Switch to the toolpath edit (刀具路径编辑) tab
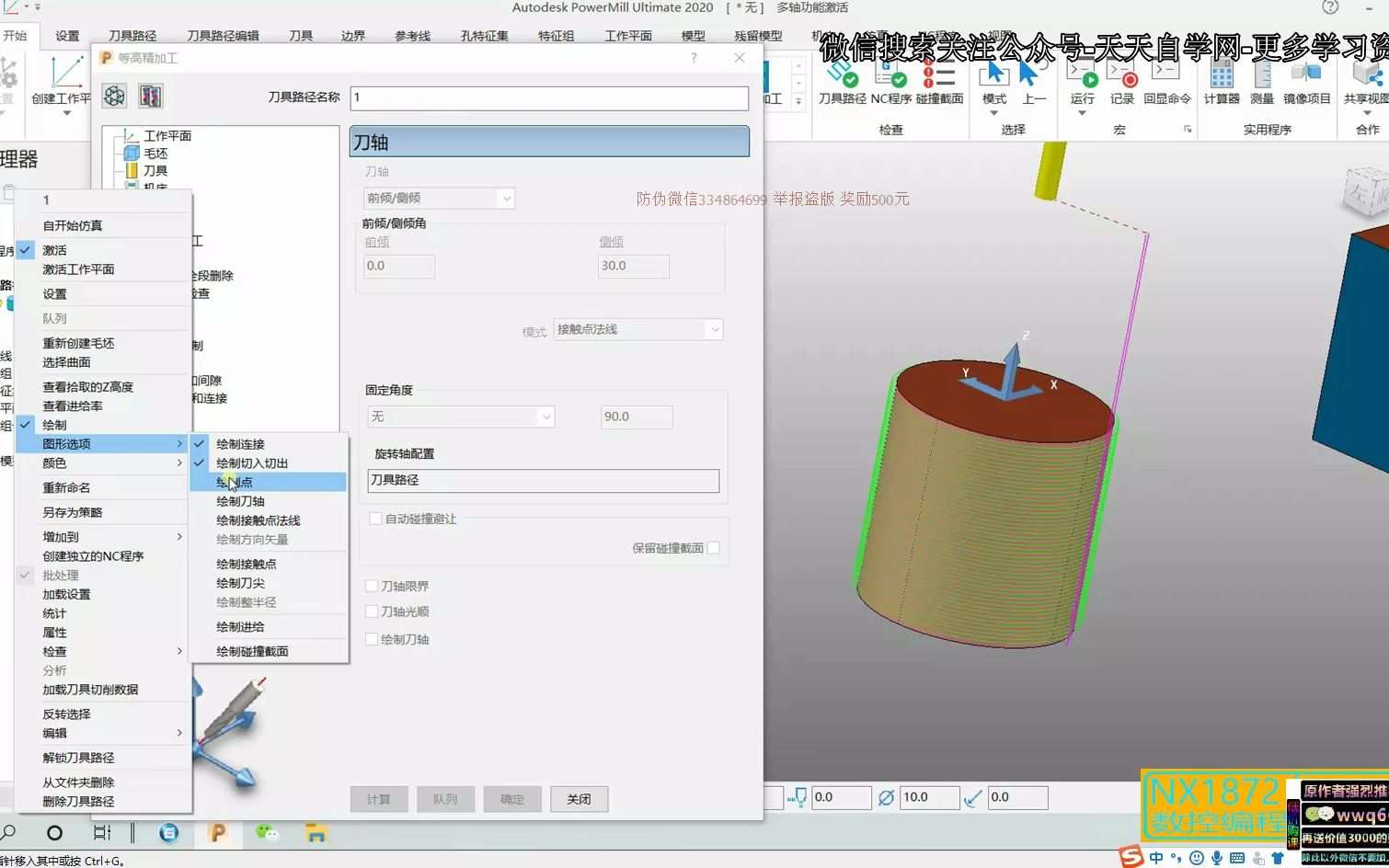This screenshot has height=868, width=1389. pos(223,36)
